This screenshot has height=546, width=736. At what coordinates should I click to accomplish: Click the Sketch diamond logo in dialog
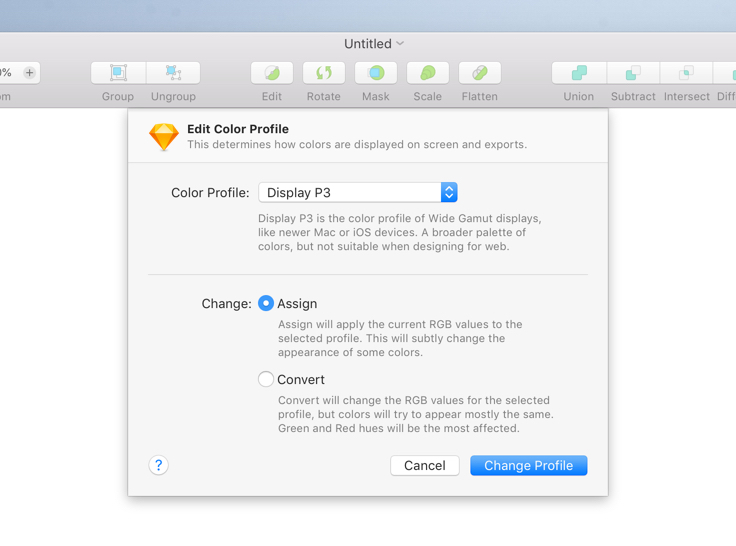(164, 137)
